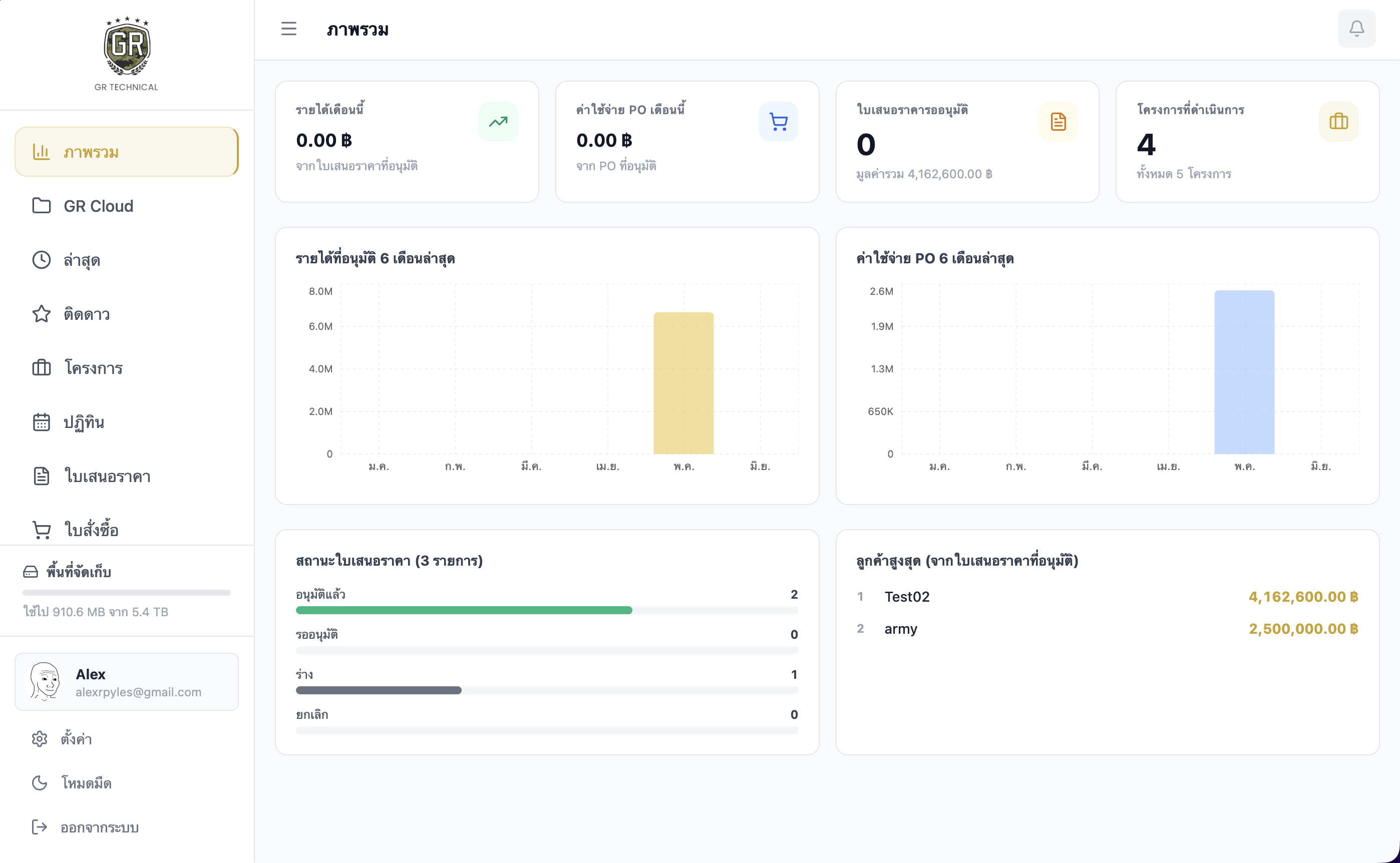Screen dimensions: 1400x863
Task: Click the clock icon for ล่าสุด
Action: [41, 260]
